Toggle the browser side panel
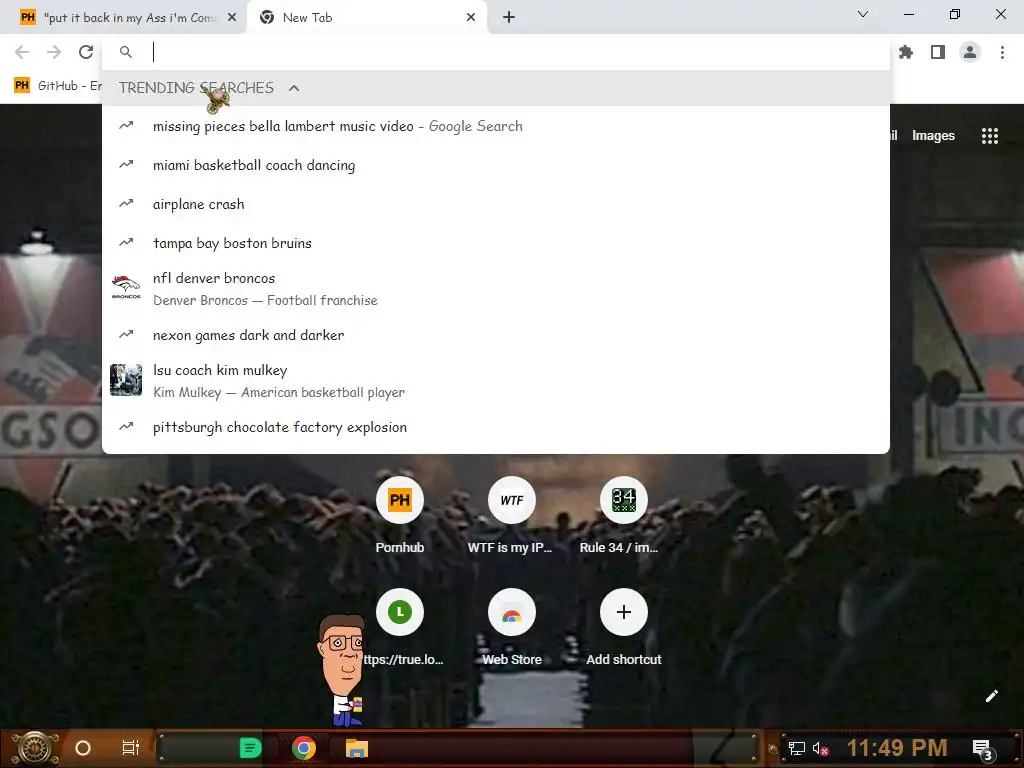The height and width of the screenshot is (768, 1024). point(938,52)
